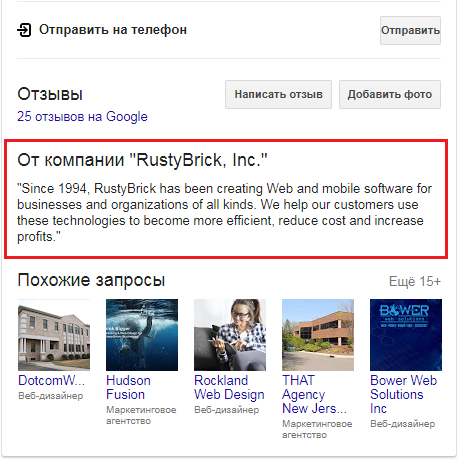Open the Hudson Fusion elephant thumbnail
Screen dimensions: 462x460
click(x=142, y=335)
